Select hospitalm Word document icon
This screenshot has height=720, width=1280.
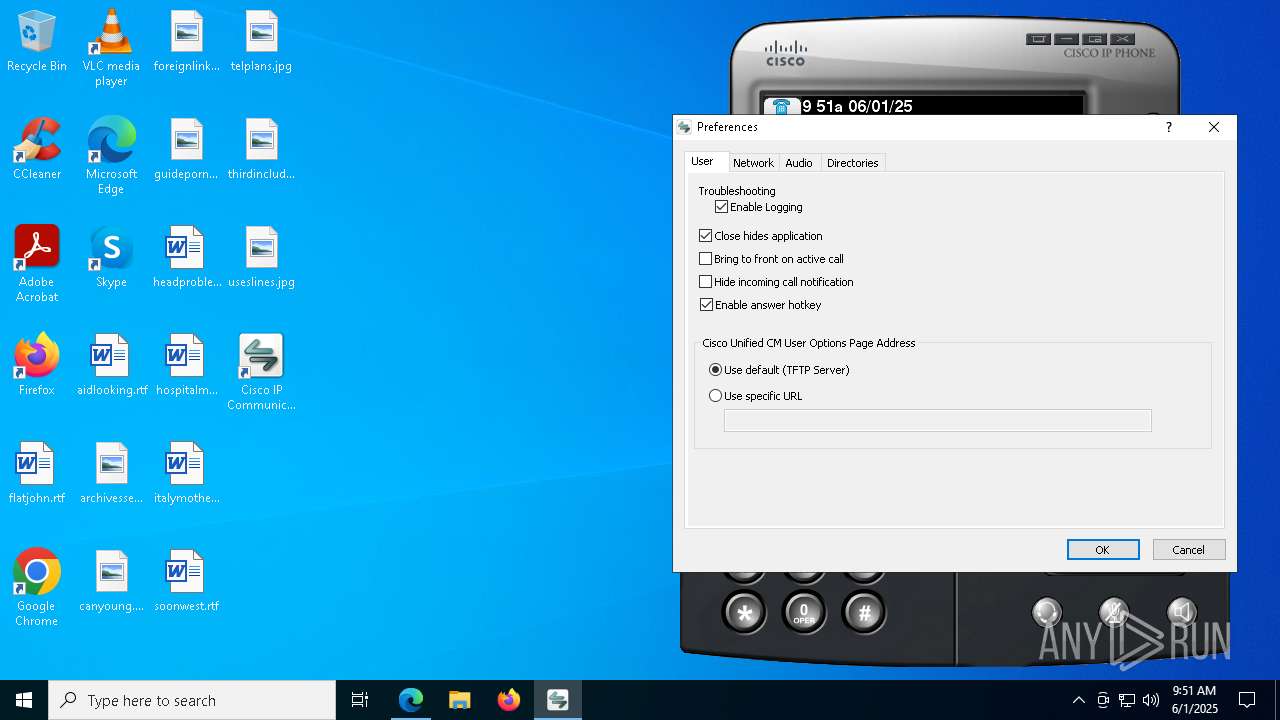click(186, 366)
